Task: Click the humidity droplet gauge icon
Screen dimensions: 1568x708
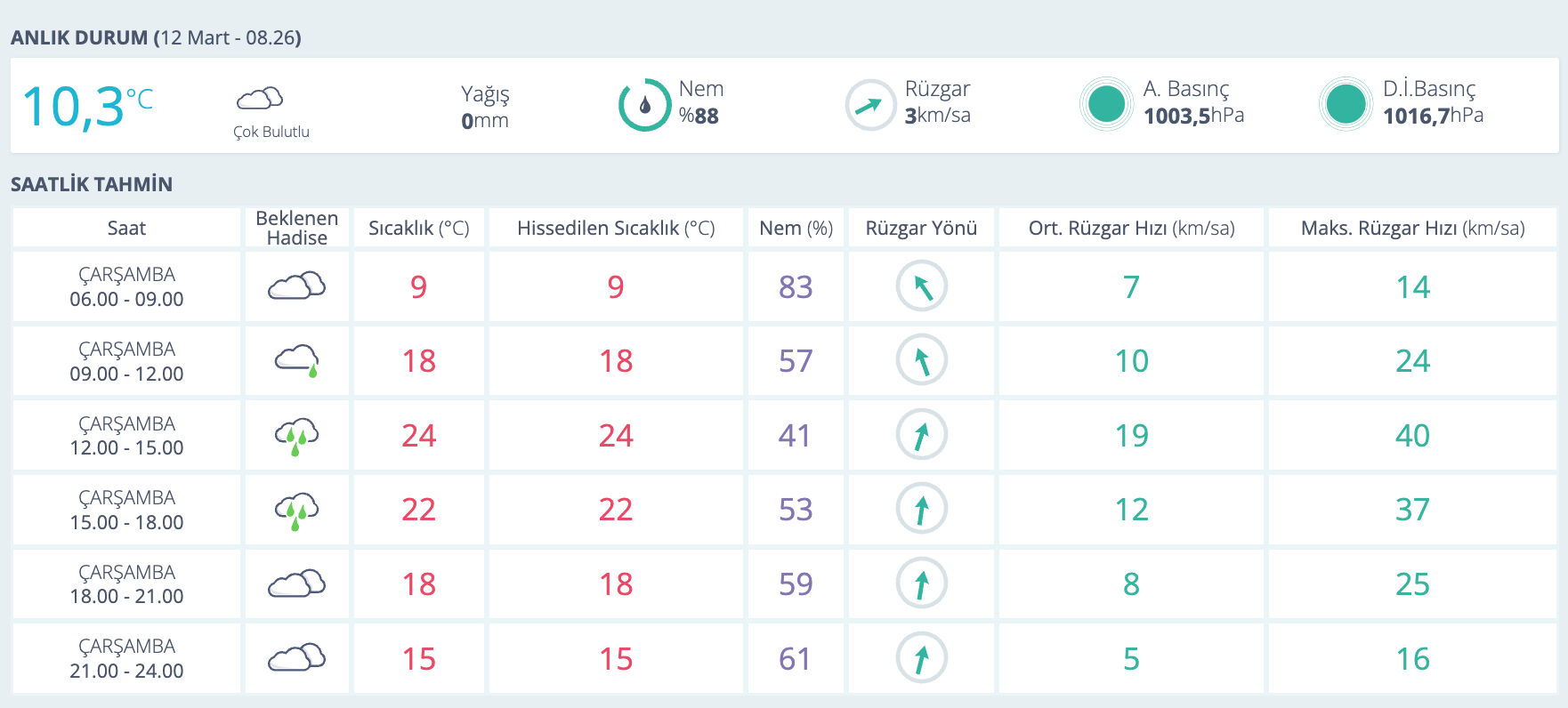Action: 644,105
